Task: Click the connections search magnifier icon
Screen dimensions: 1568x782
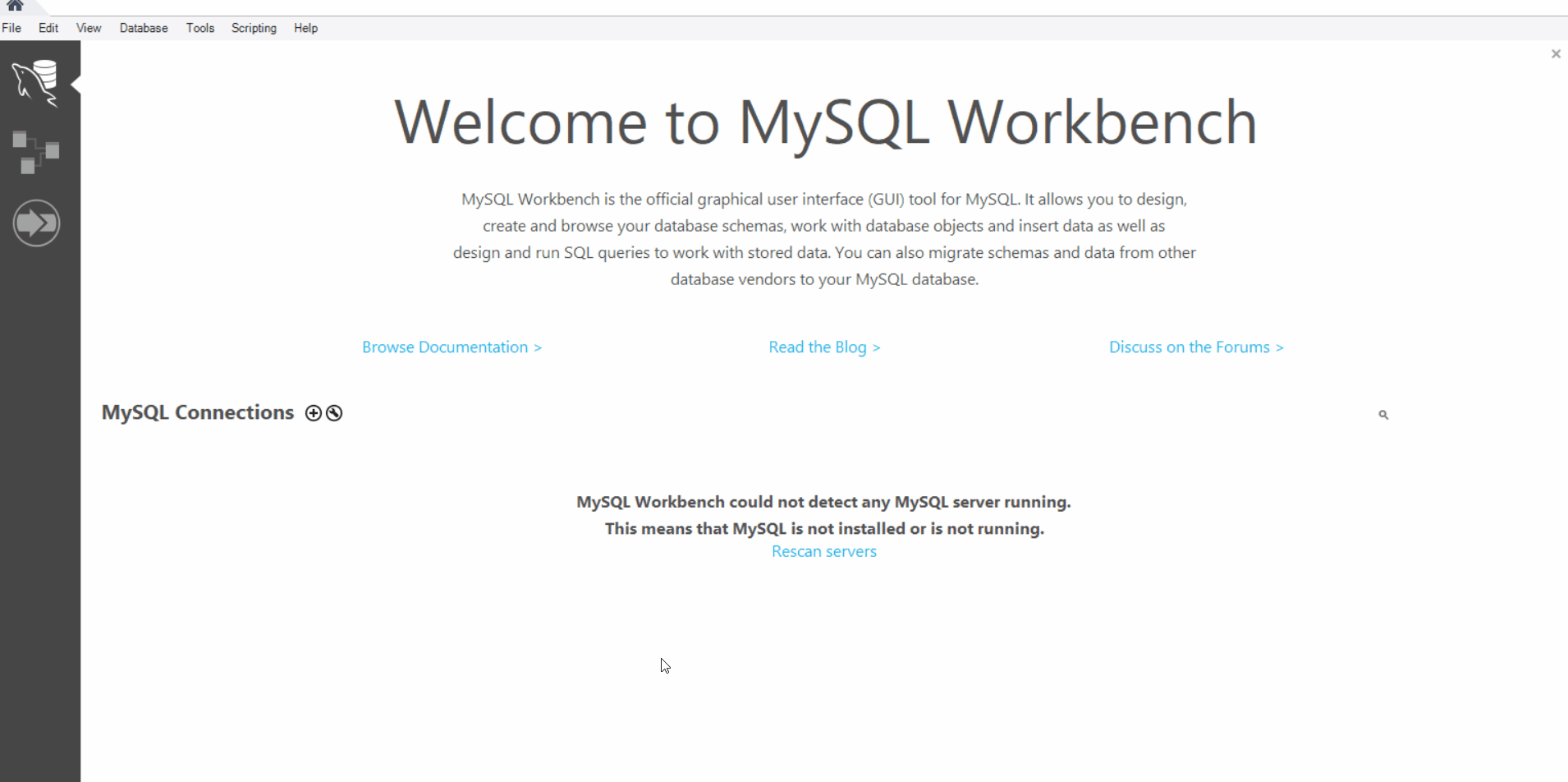Action: (1383, 415)
